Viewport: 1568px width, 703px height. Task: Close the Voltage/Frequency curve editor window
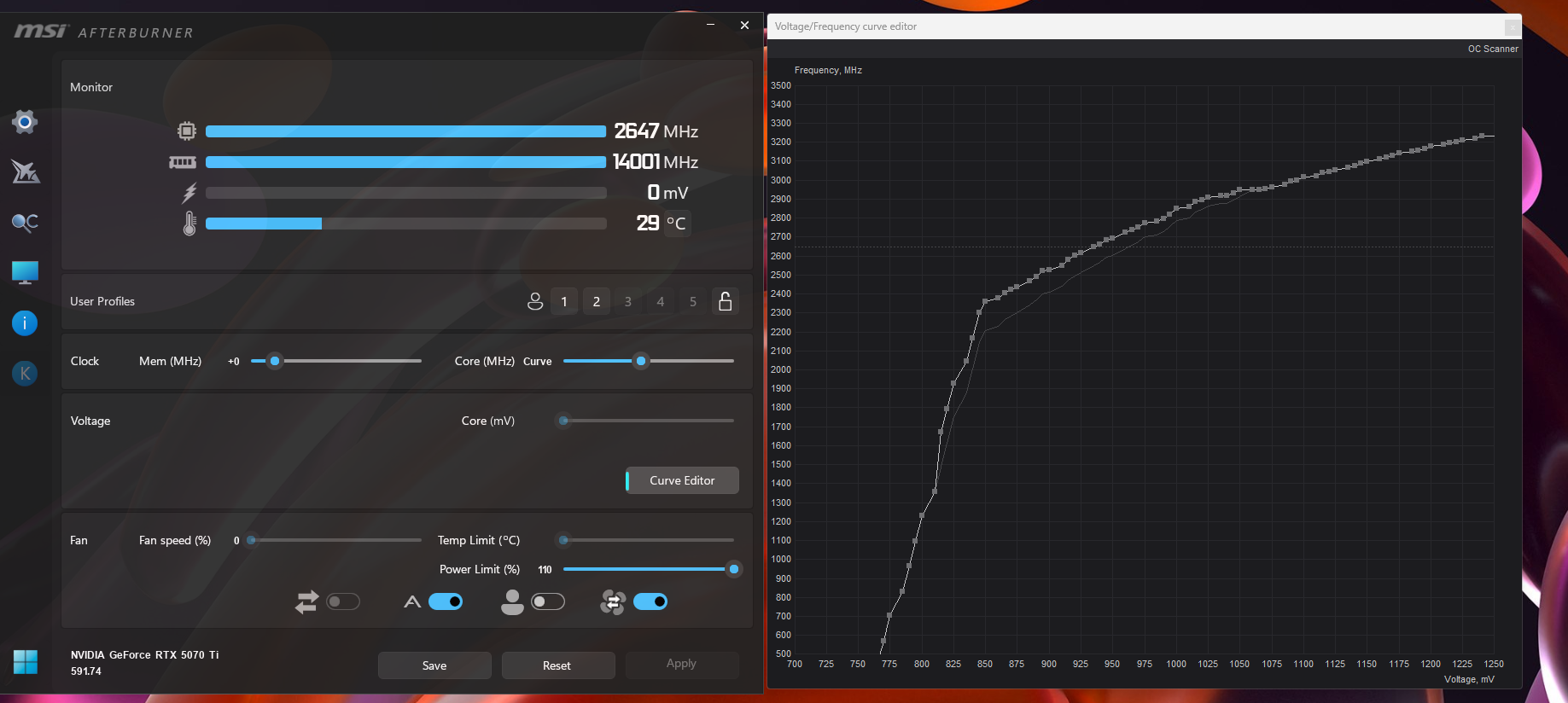click(1512, 26)
